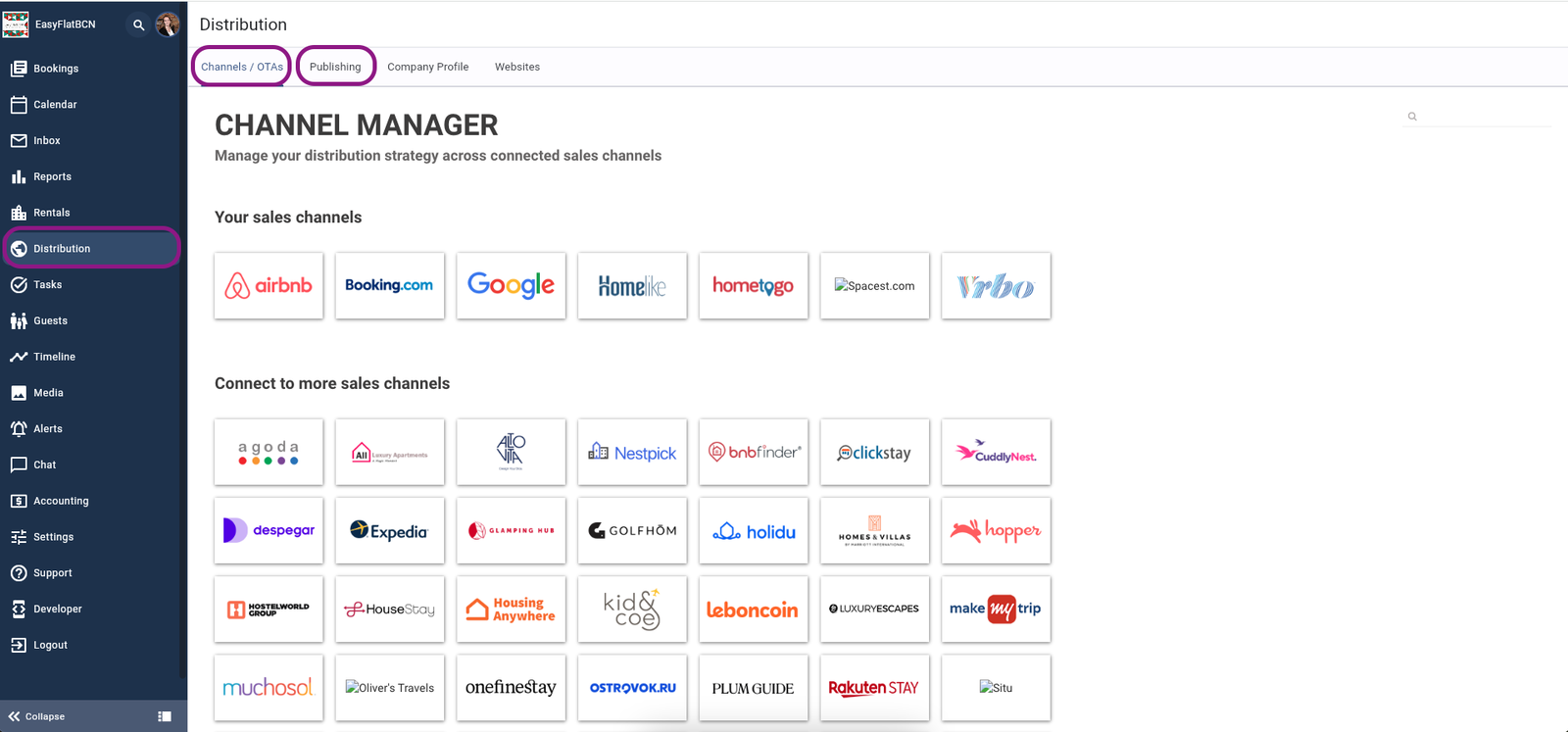Open the Inbox envelope item
The image size is (1568, 732).
46,141
